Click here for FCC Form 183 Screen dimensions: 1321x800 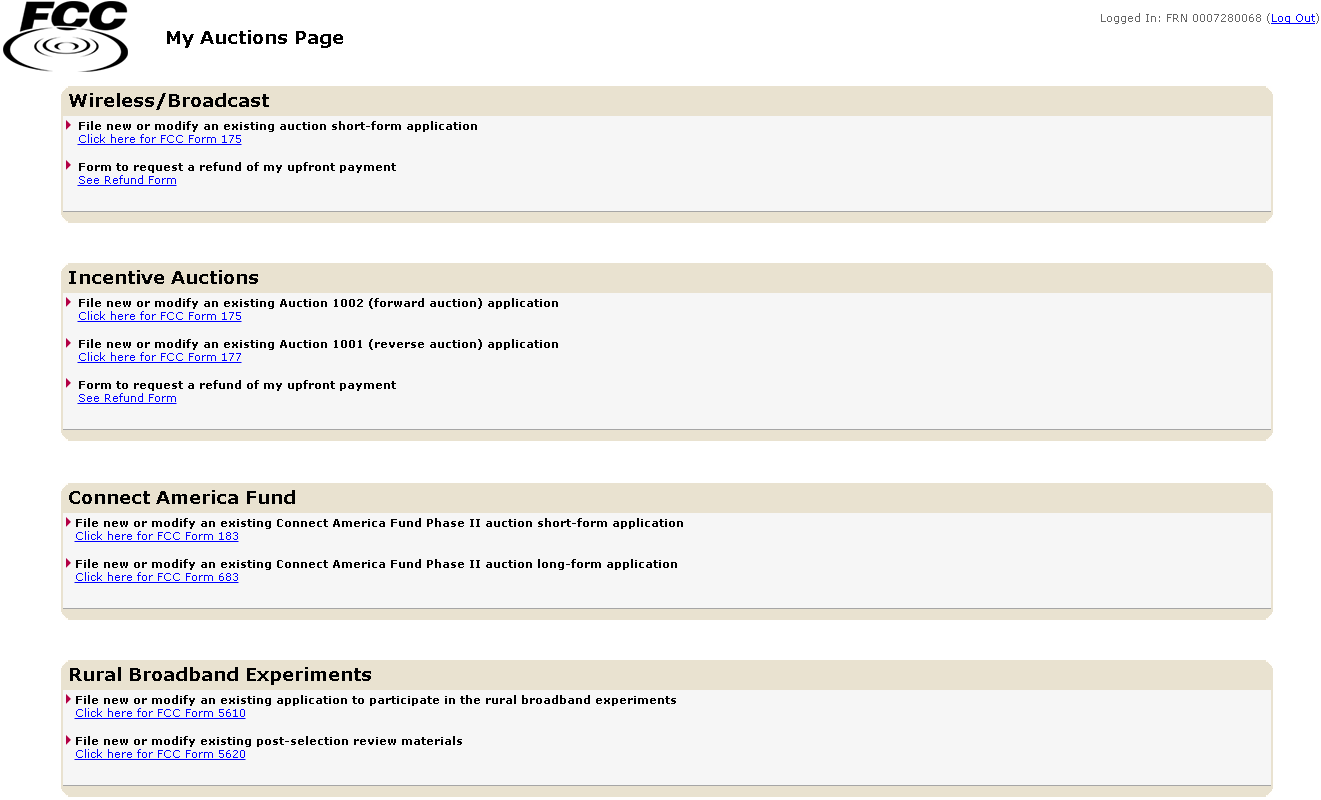[x=157, y=537]
